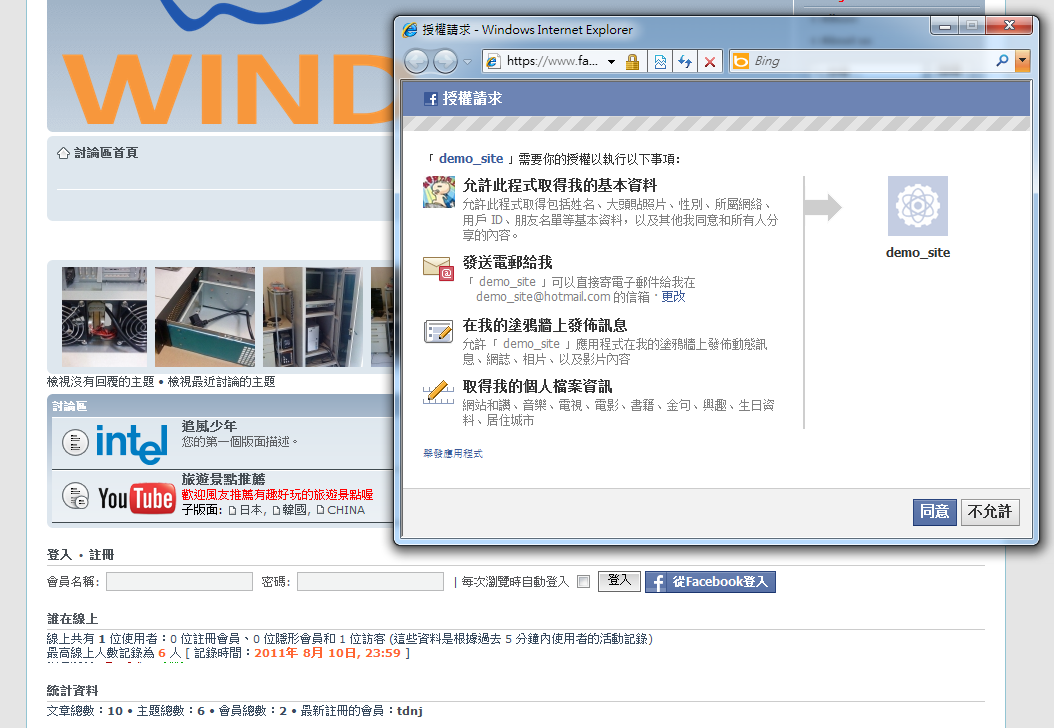Viewport: 1054px width, 728px height.
Task: Click the YouTube logo image
Action: coord(136,498)
